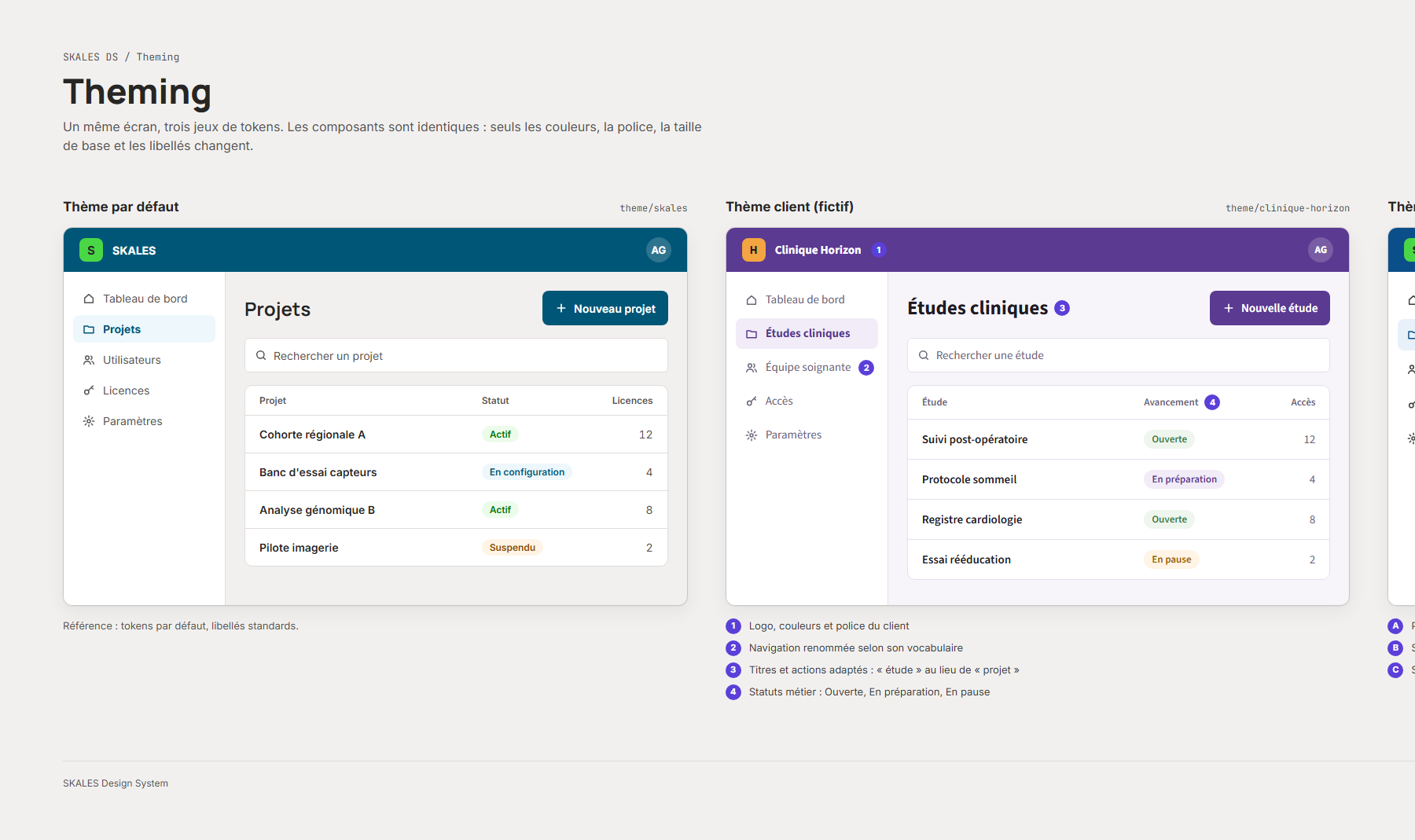This screenshot has width=1415, height=840.
Task: Click the Suspendu status badge
Action: tap(513, 548)
